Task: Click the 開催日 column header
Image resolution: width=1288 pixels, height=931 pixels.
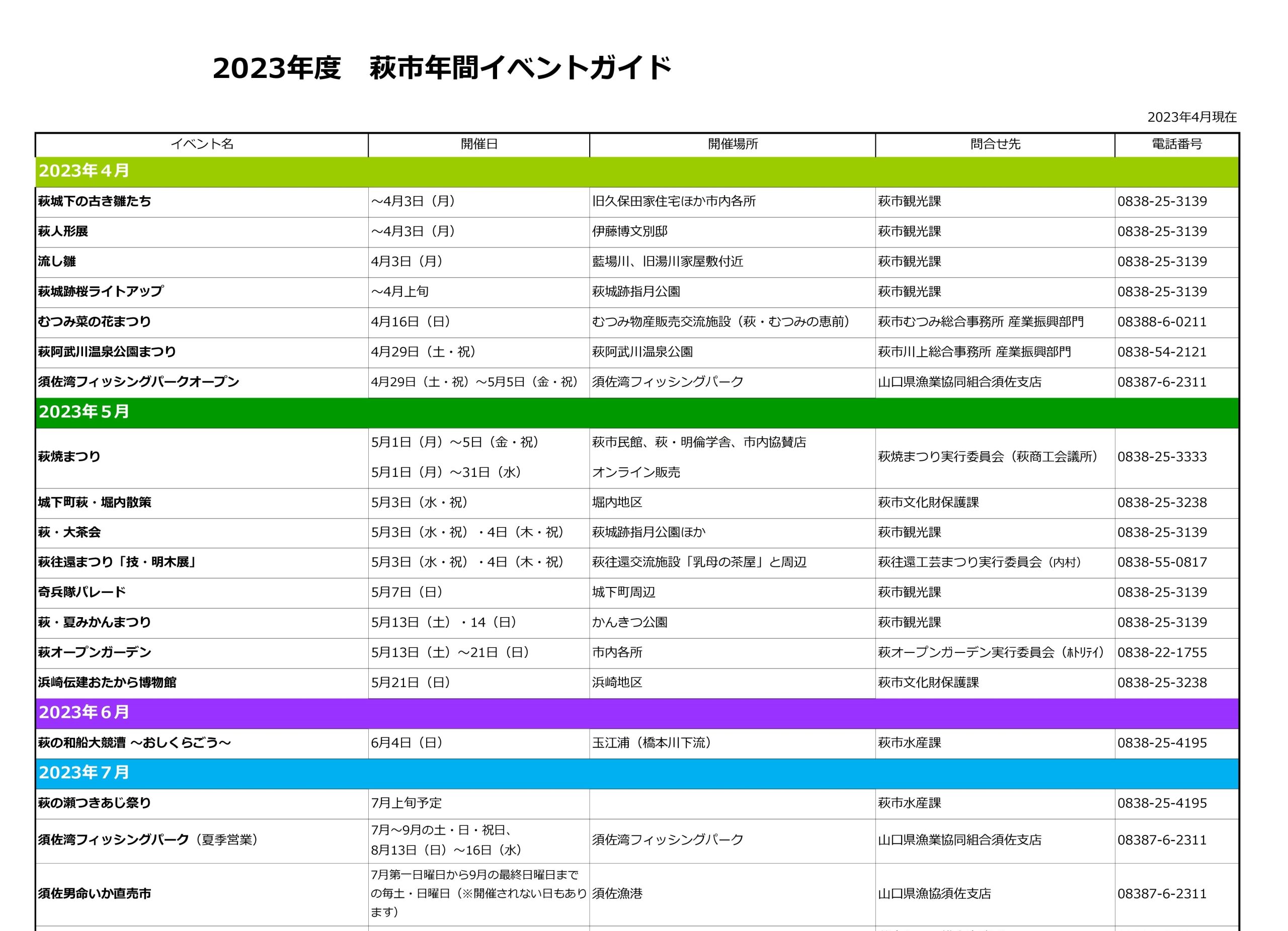Action: pyautogui.click(x=479, y=144)
